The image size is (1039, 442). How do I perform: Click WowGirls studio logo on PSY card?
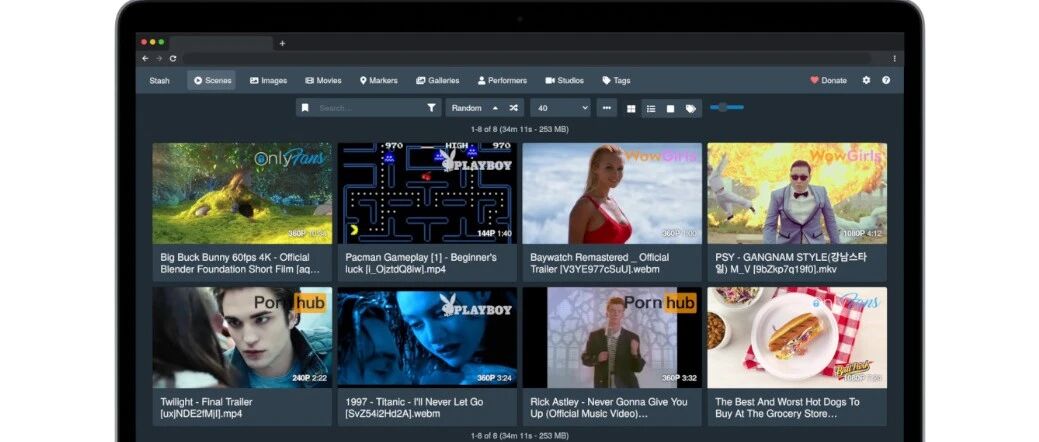846,156
